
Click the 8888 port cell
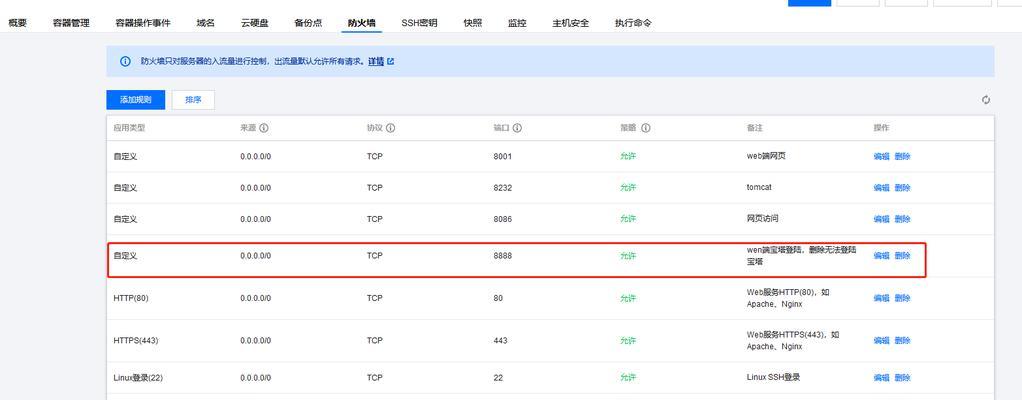coord(503,256)
